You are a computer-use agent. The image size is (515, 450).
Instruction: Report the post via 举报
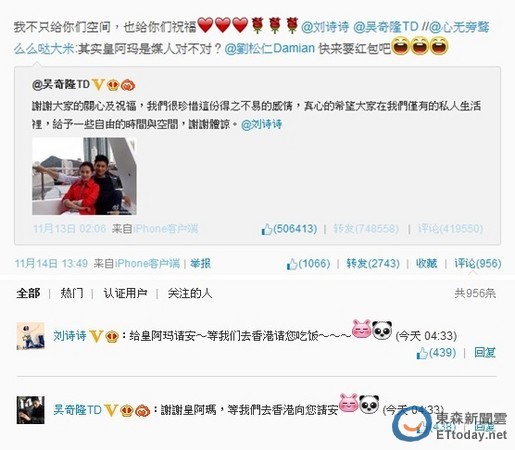pyautogui.click(x=200, y=264)
